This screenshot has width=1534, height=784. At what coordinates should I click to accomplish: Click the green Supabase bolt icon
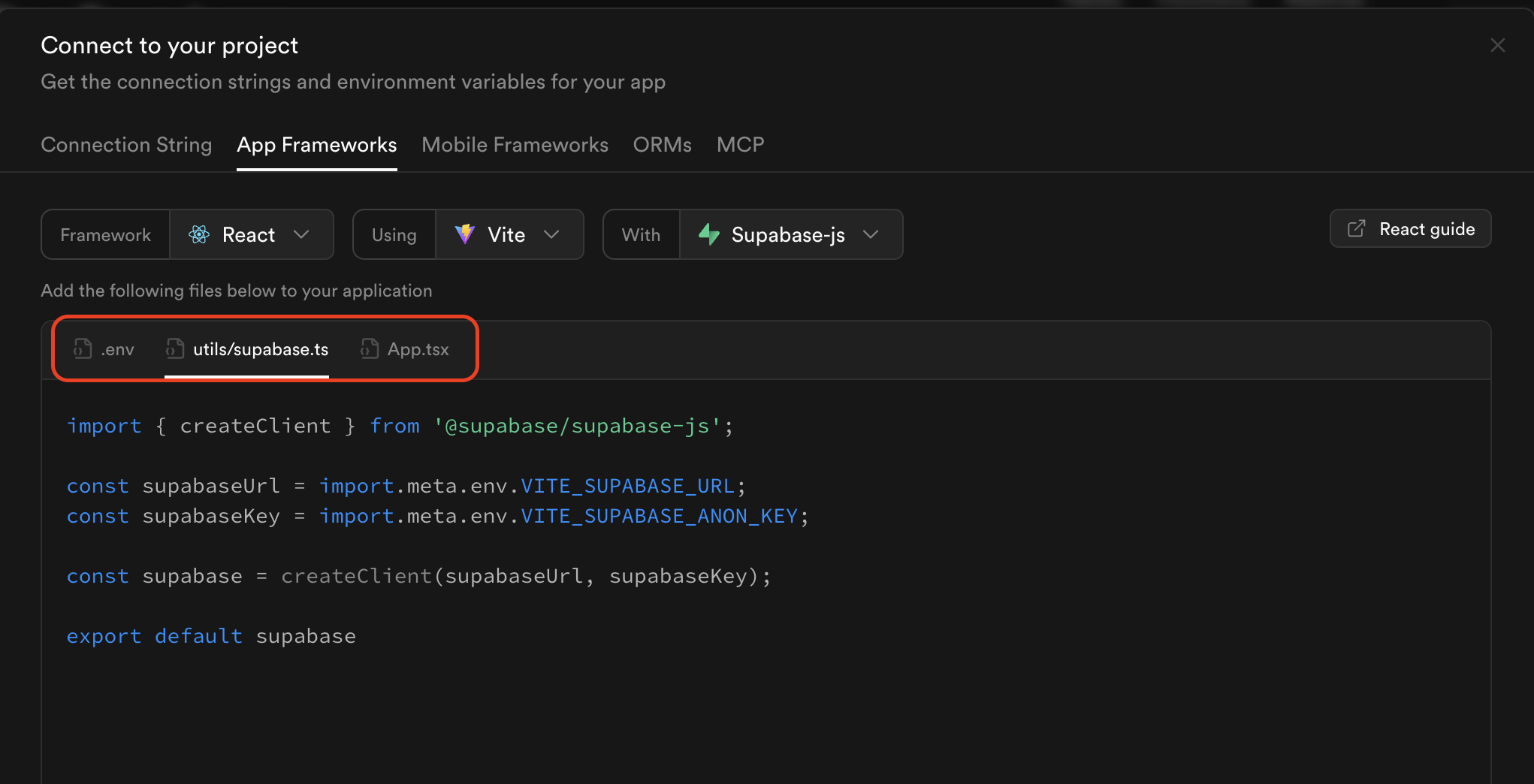point(708,234)
